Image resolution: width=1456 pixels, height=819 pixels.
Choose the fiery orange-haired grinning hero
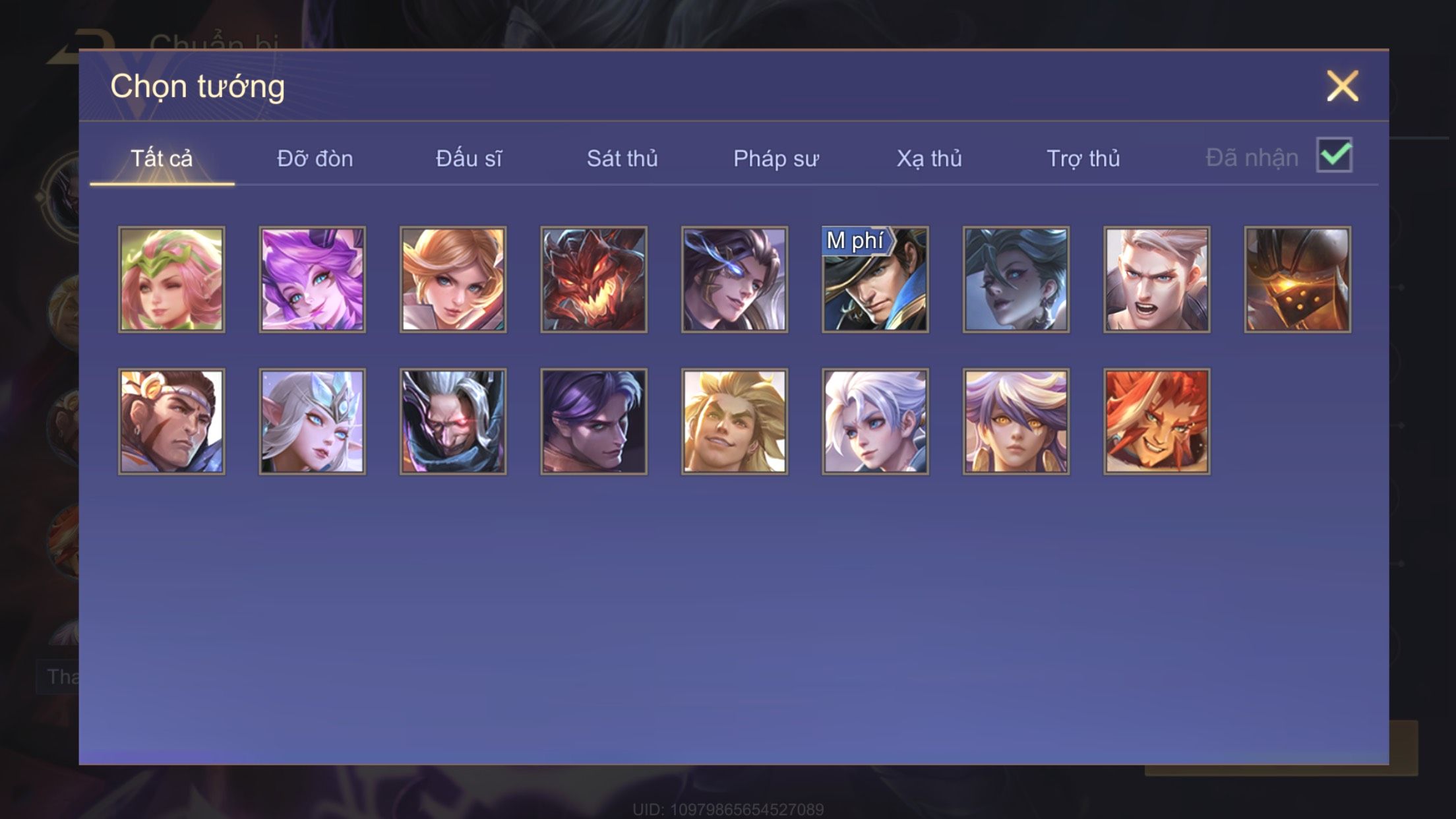[x=1157, y=421]
